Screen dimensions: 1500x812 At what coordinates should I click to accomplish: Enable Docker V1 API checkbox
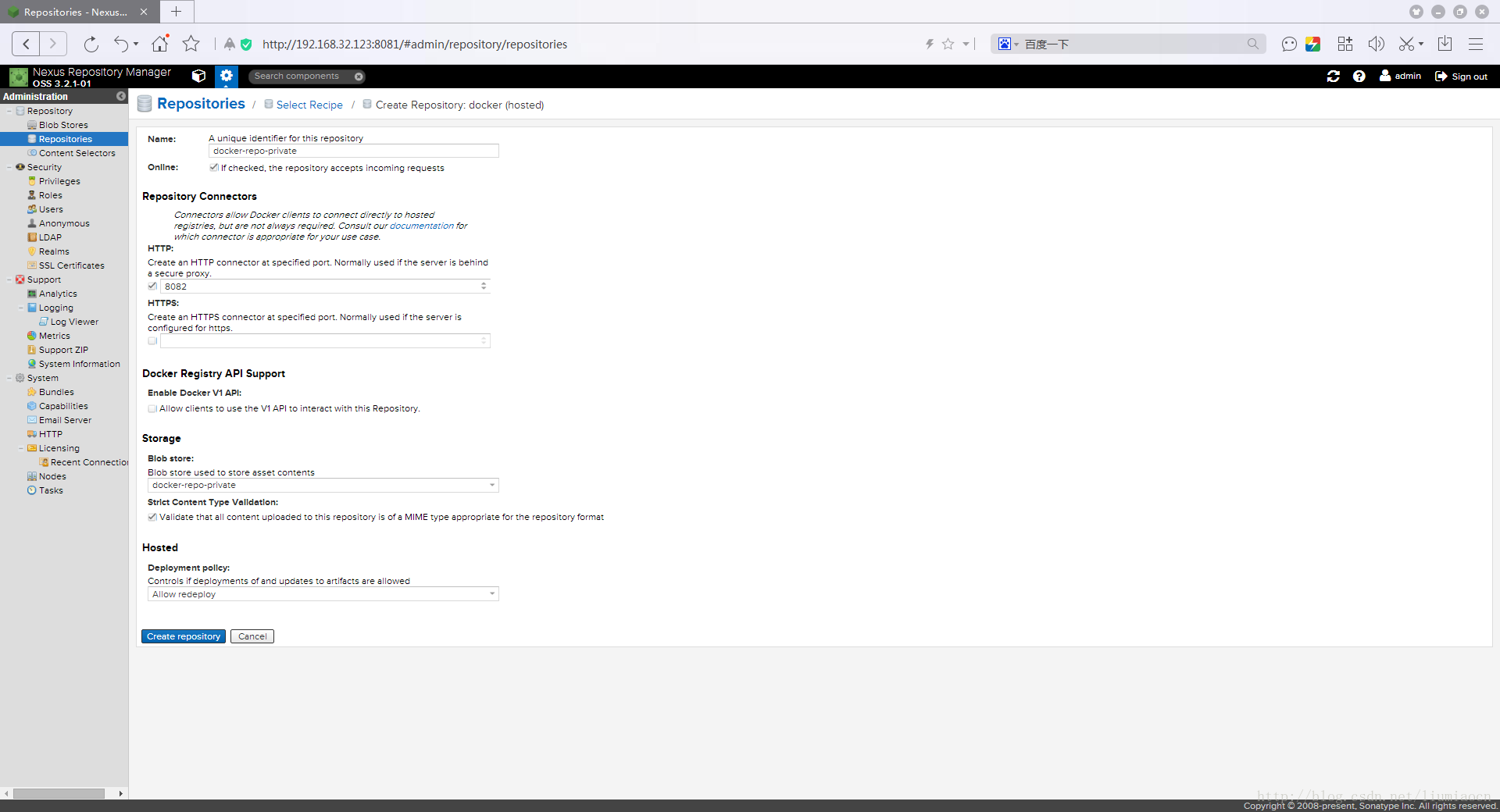click(152, 408)
